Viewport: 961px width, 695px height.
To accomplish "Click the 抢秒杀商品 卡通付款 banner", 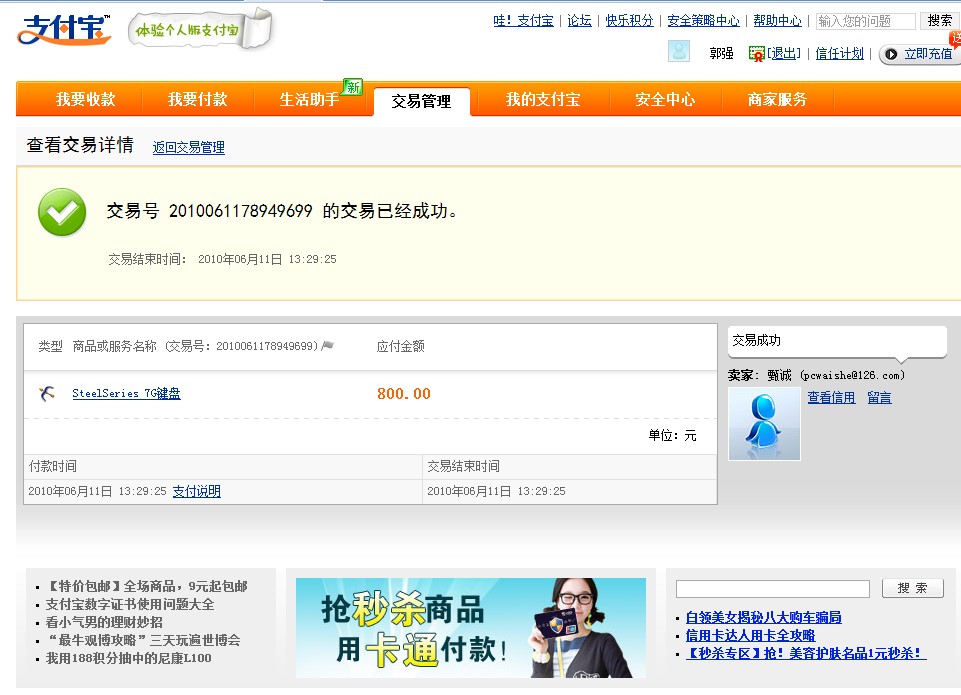I will tap(471, 628).
